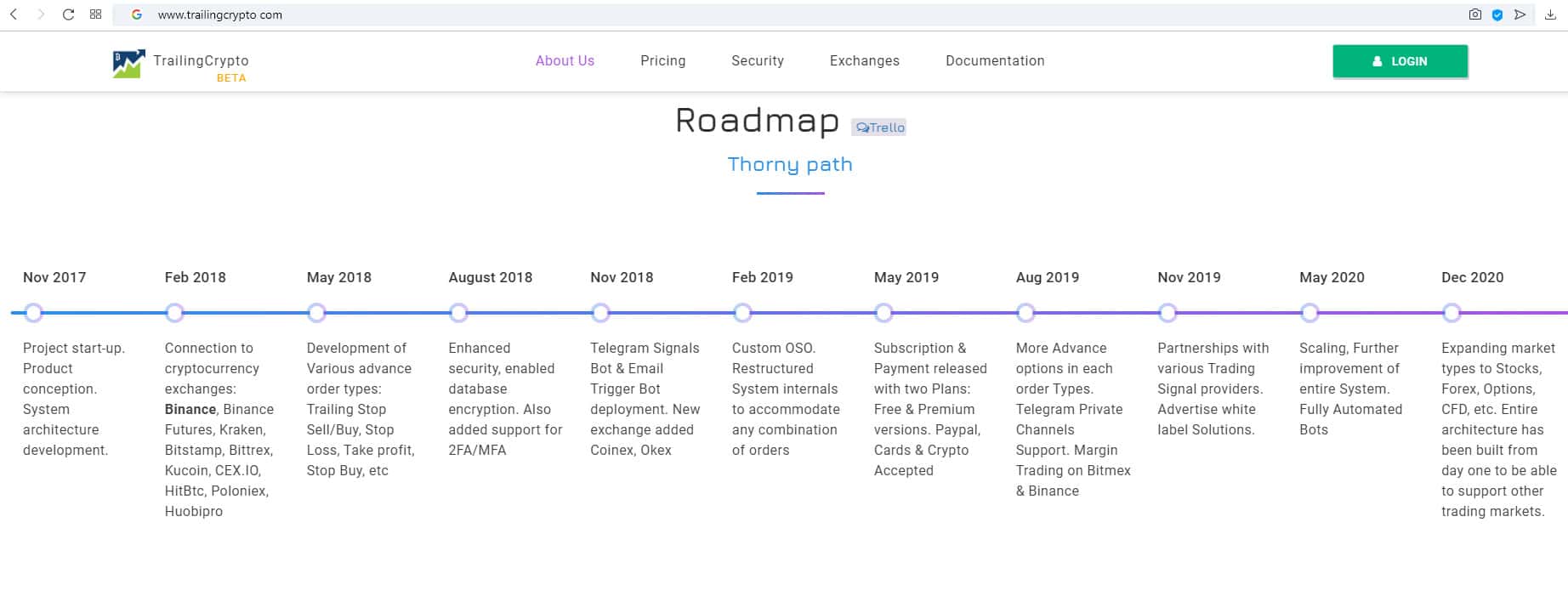Click the camera snapshot icon in address bar
Viewport: 1568px width, 596px height.
(x=1474, y=14)
